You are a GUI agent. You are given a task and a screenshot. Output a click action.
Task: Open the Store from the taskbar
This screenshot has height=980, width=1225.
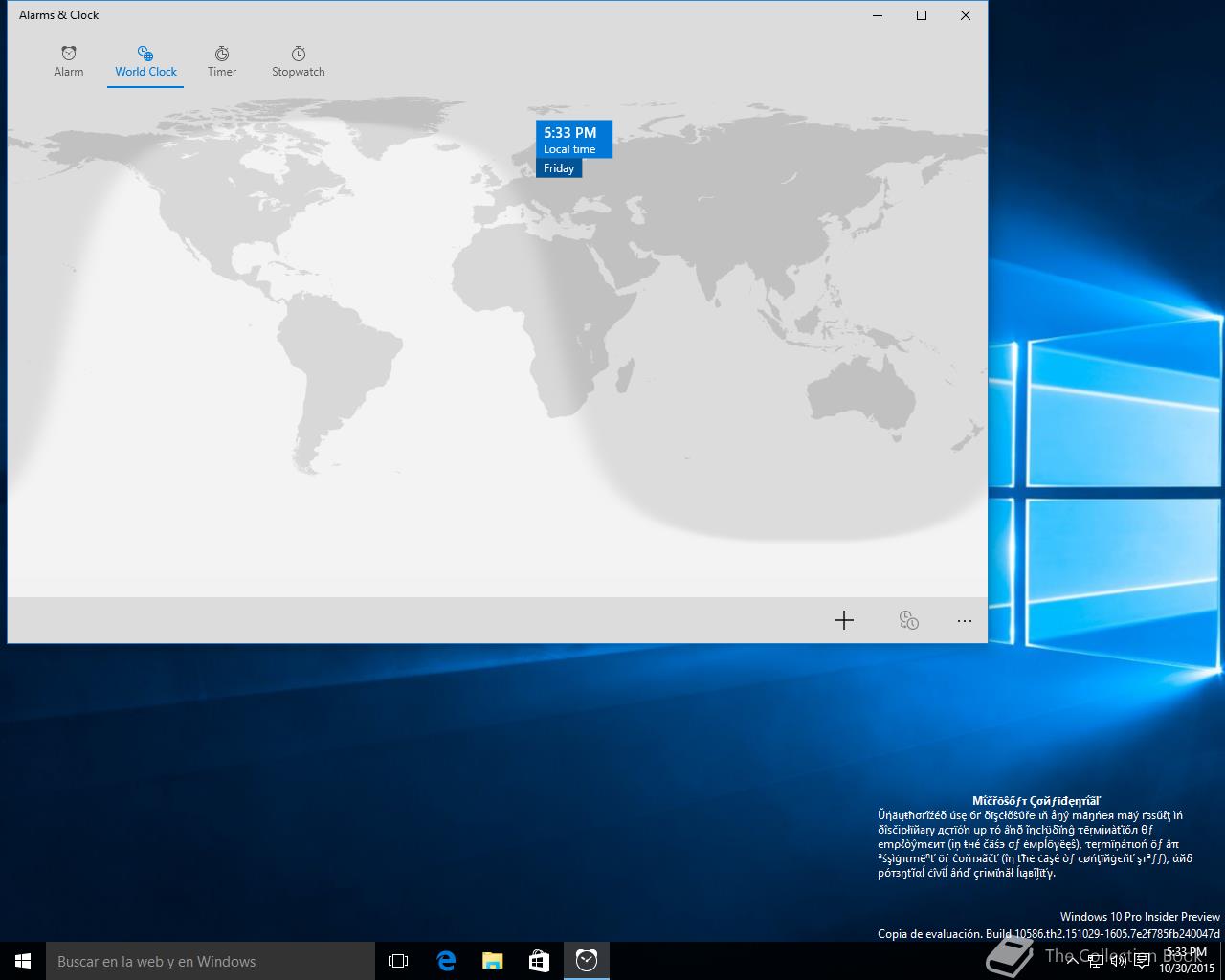[540, 961]
